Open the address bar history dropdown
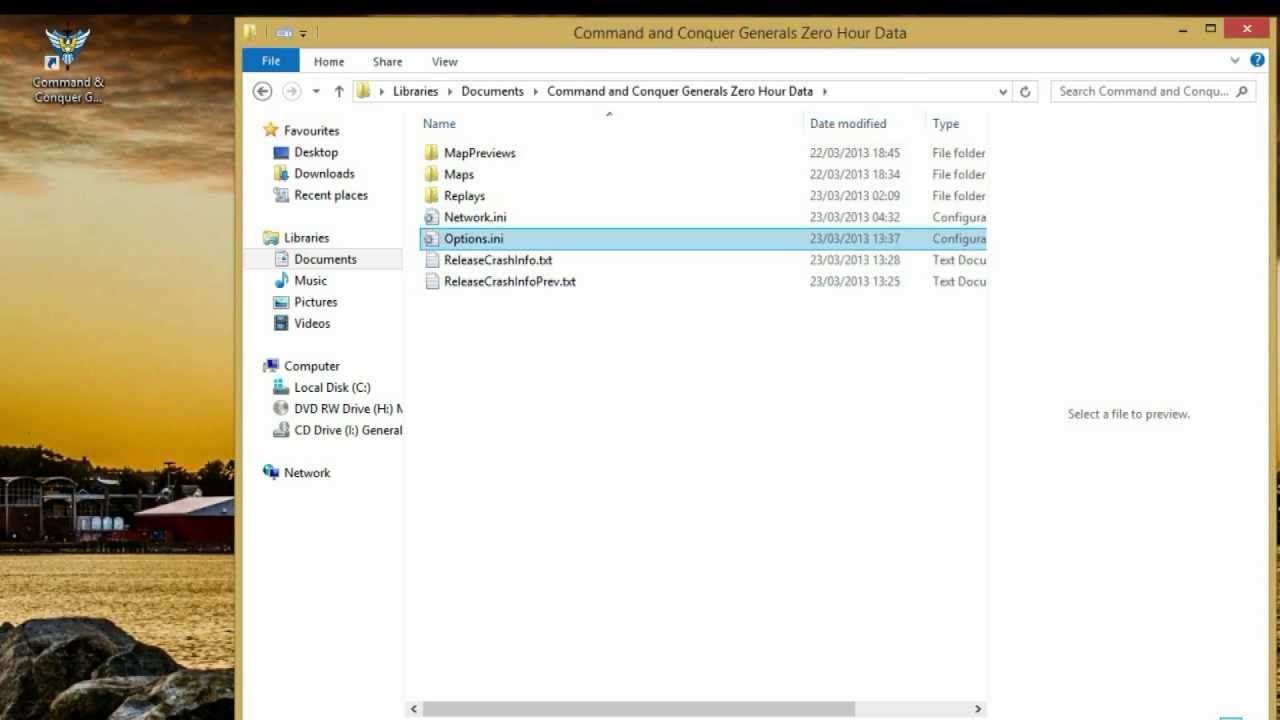Screen dimensions: 1280x720 [1003, 91]
